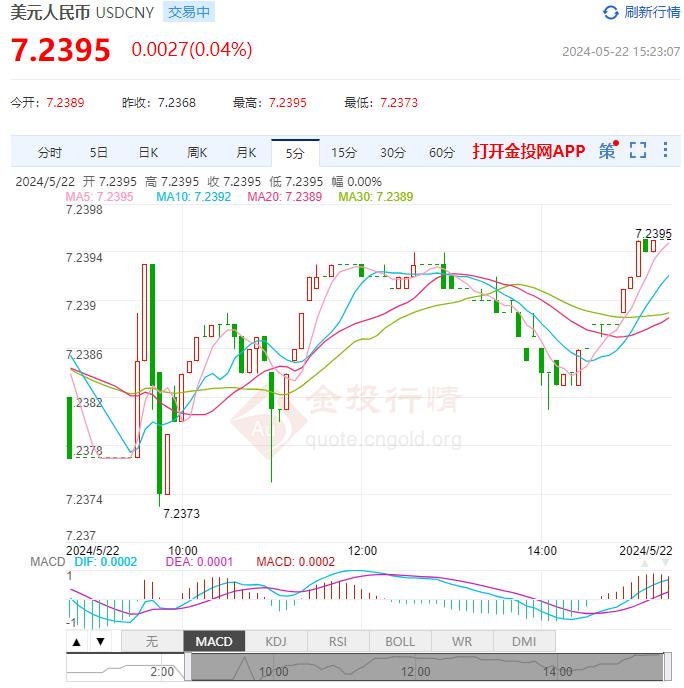Switch to 分时 chart tab
This screenshot has width=684, height=688.
point(50,153)
